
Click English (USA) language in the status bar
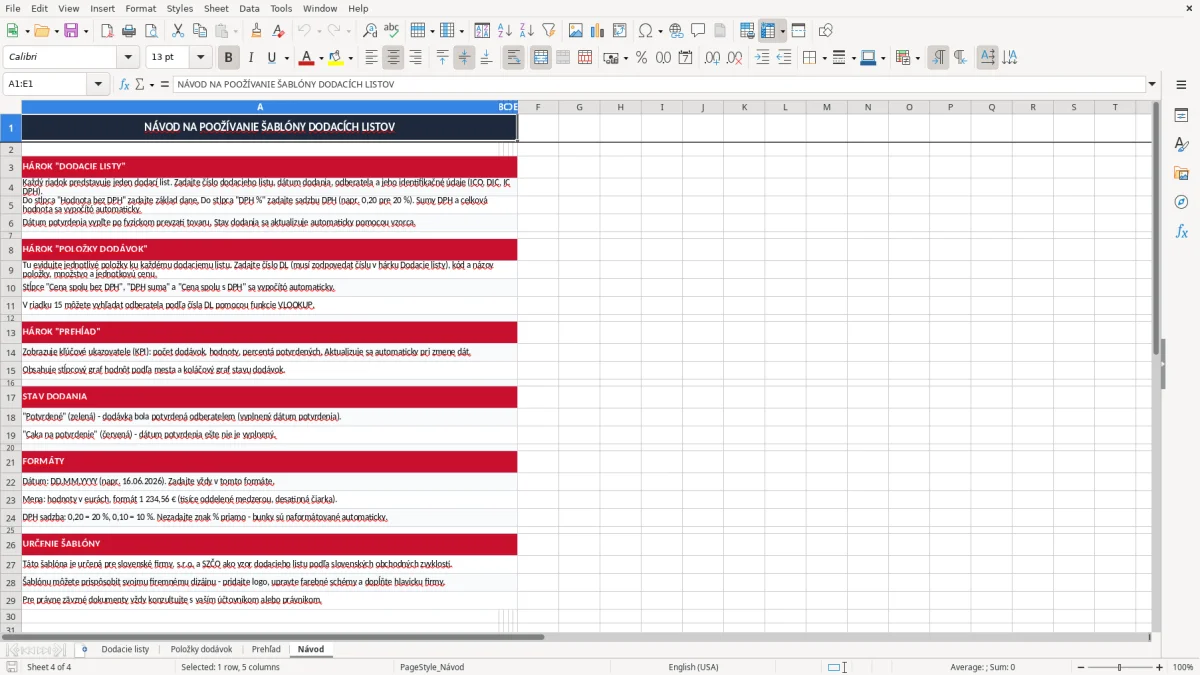(693, 667)
